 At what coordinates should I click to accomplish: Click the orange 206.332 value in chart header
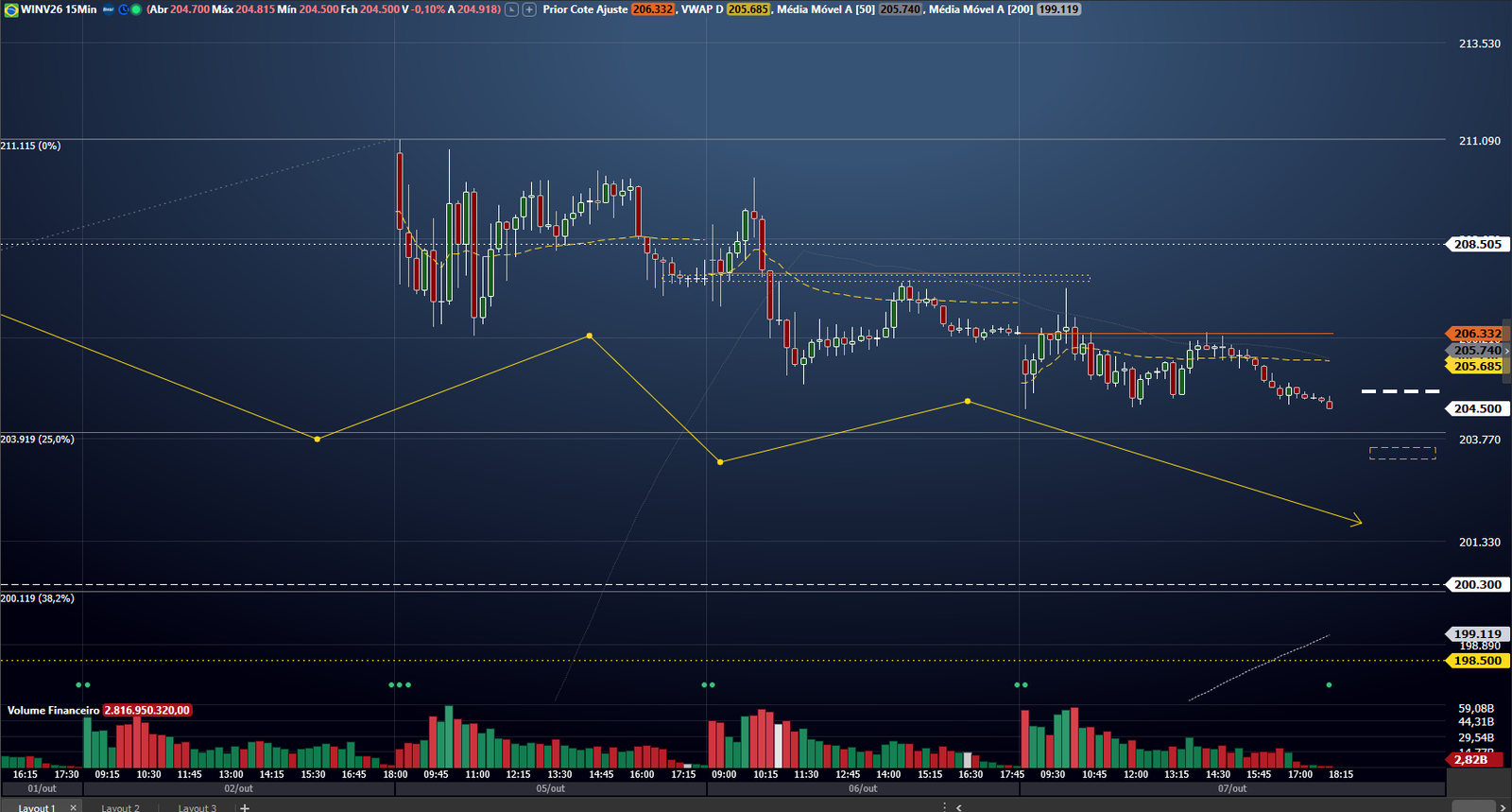653,9
